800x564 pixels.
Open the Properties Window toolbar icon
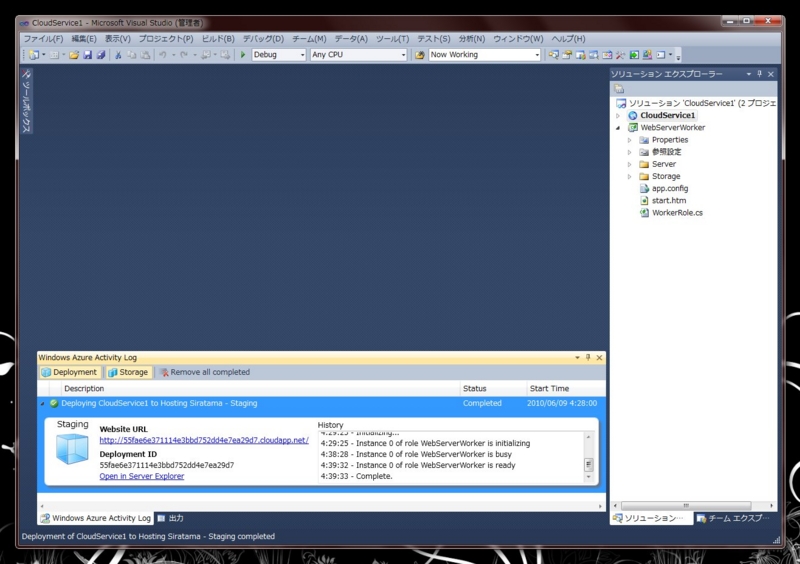pyautogui.click(x=567, y=55)
